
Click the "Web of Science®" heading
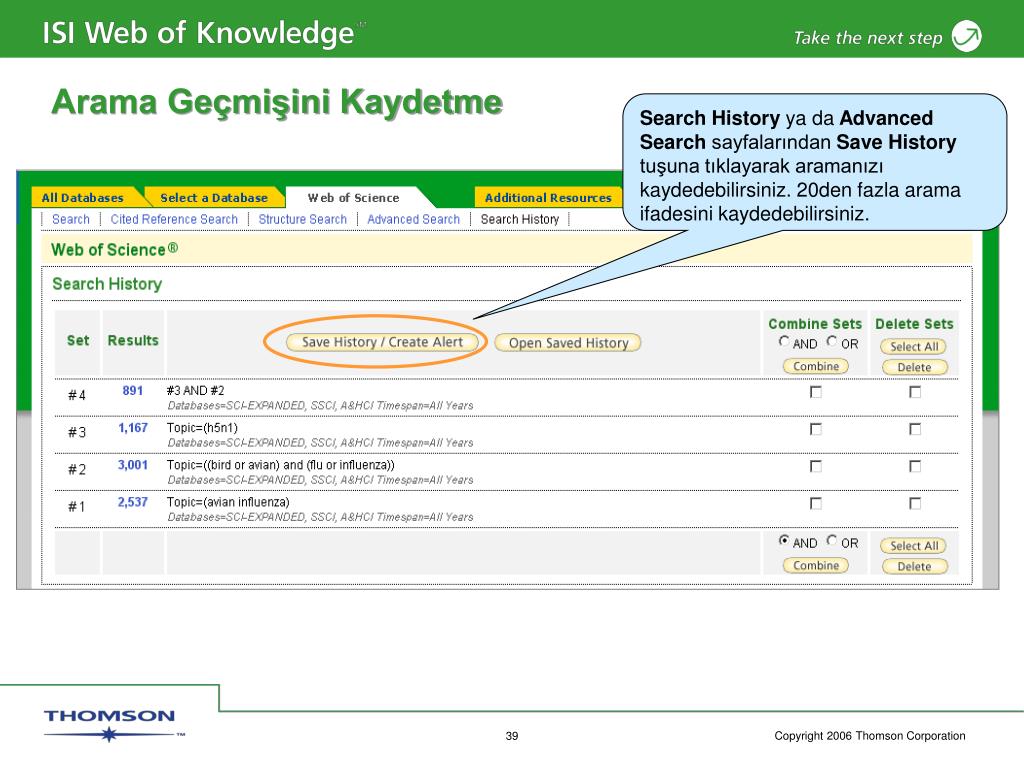pos(114,249)
